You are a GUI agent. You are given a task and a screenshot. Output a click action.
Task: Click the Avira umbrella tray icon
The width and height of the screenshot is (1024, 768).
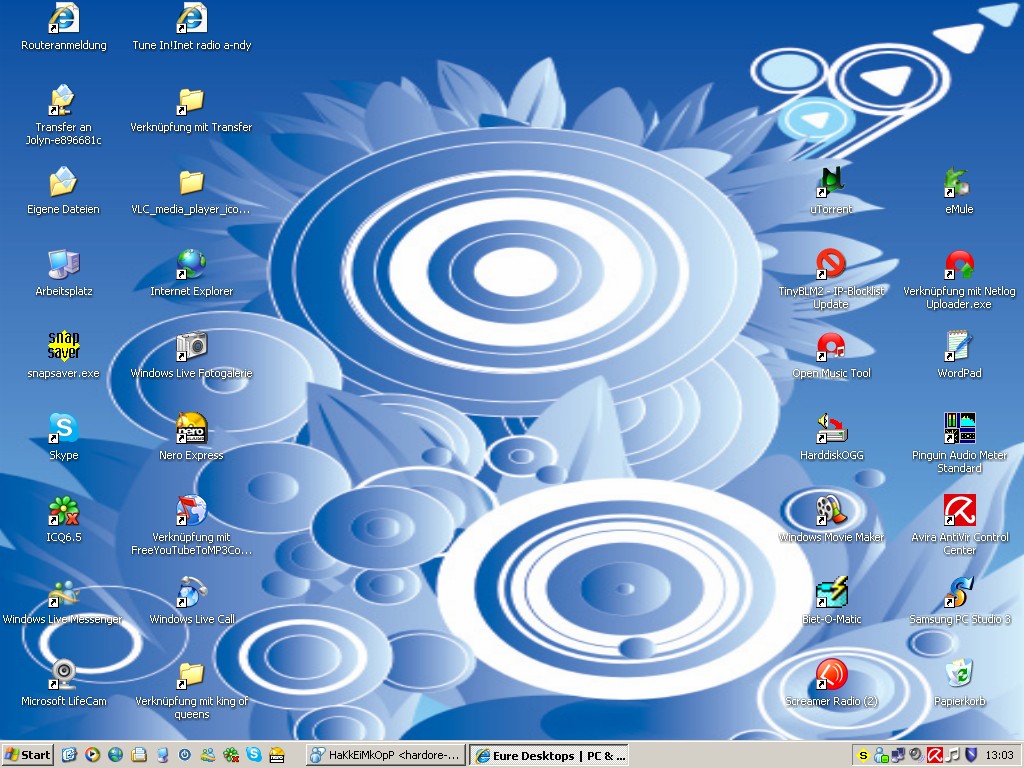[934, 755]
